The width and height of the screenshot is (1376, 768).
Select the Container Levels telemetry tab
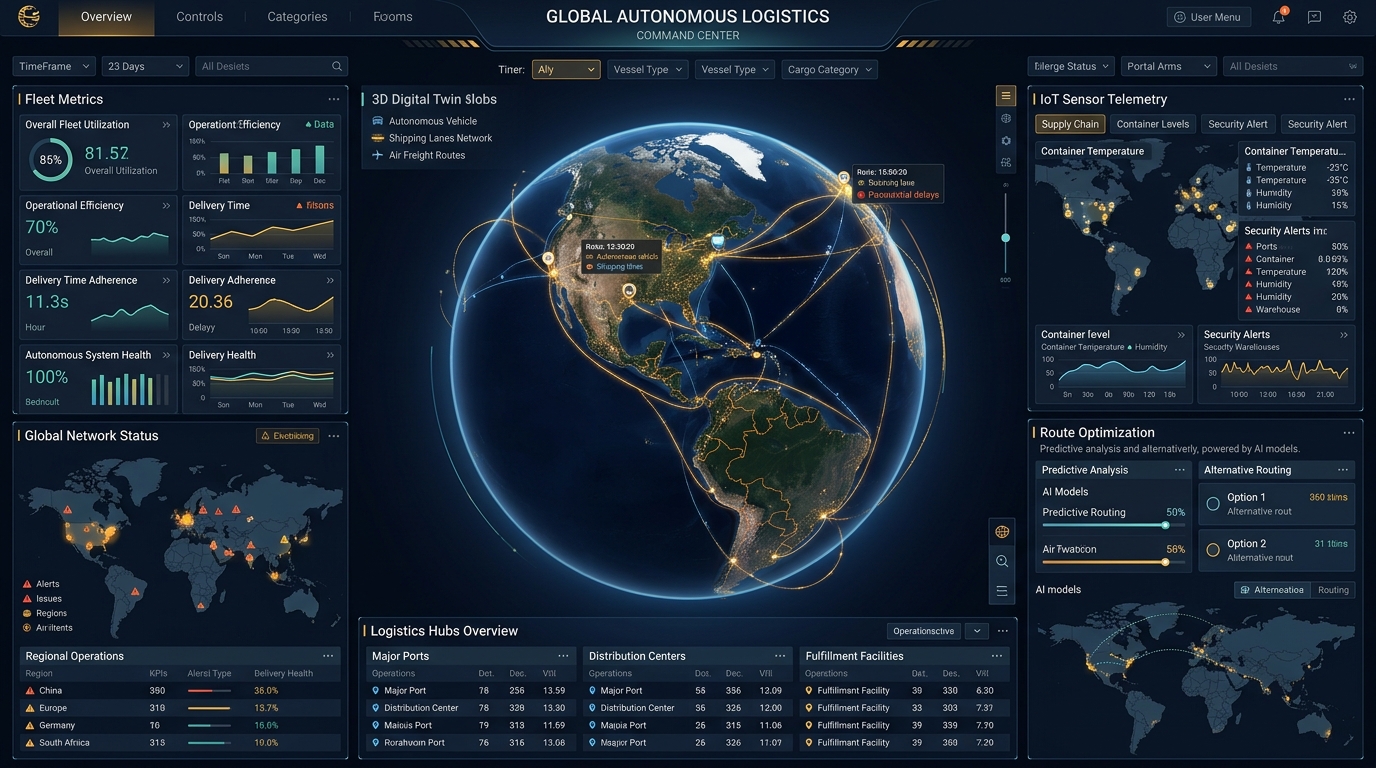click(1153, 124)
